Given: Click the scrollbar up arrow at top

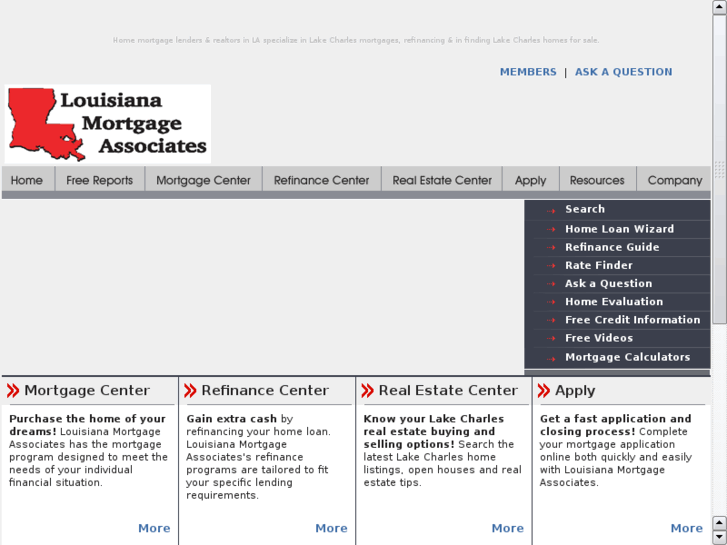Looking at the screenshot, I should click(720, 7).
